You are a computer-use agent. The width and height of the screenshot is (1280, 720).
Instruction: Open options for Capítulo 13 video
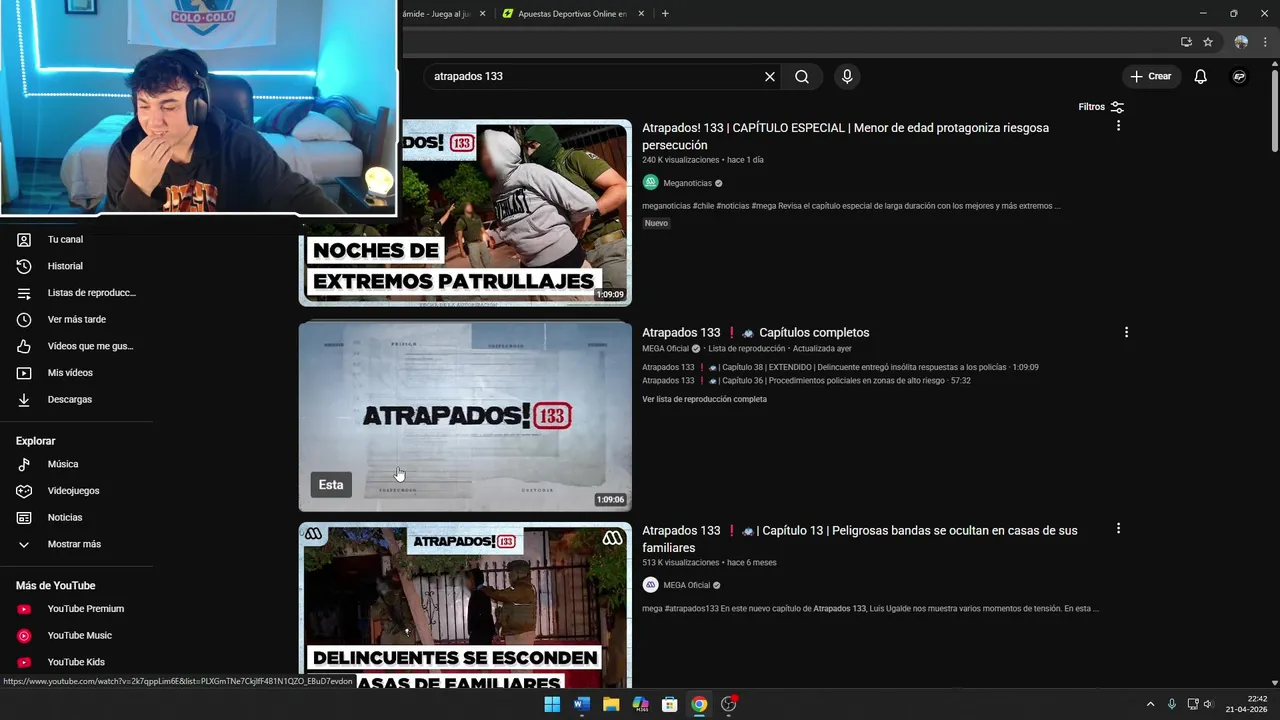(x=1118, y=528)
